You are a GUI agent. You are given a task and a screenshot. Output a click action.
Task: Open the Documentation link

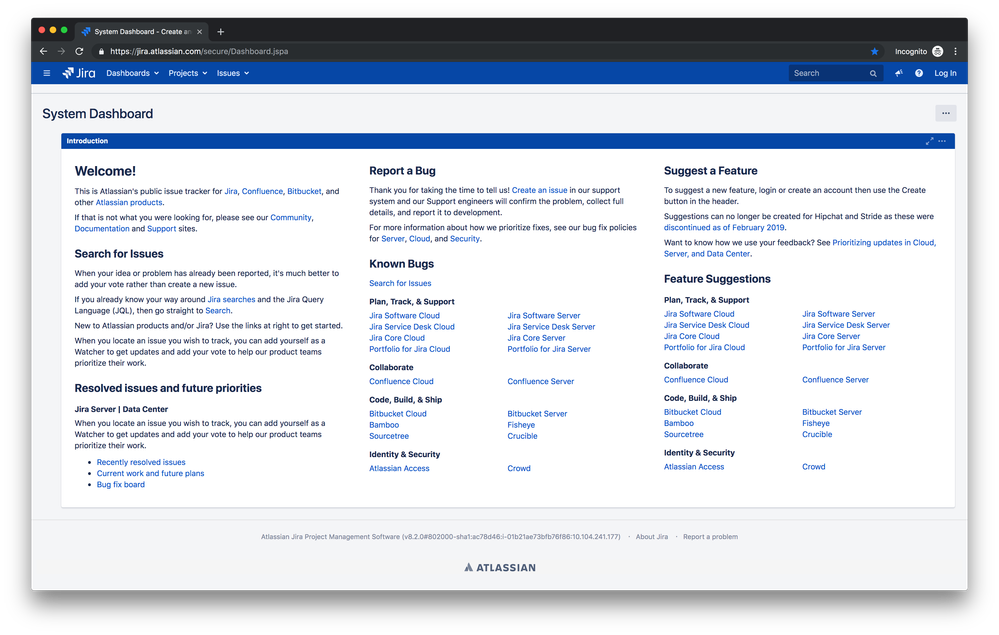[x=102, y=229]
